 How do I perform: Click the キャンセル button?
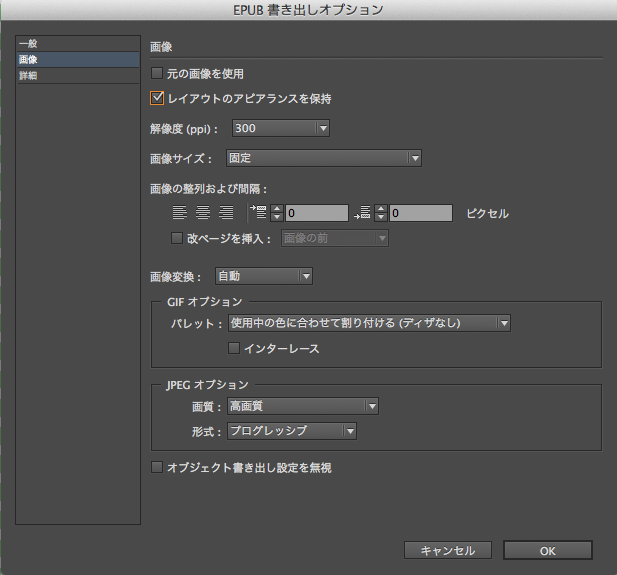coord(448,550)
